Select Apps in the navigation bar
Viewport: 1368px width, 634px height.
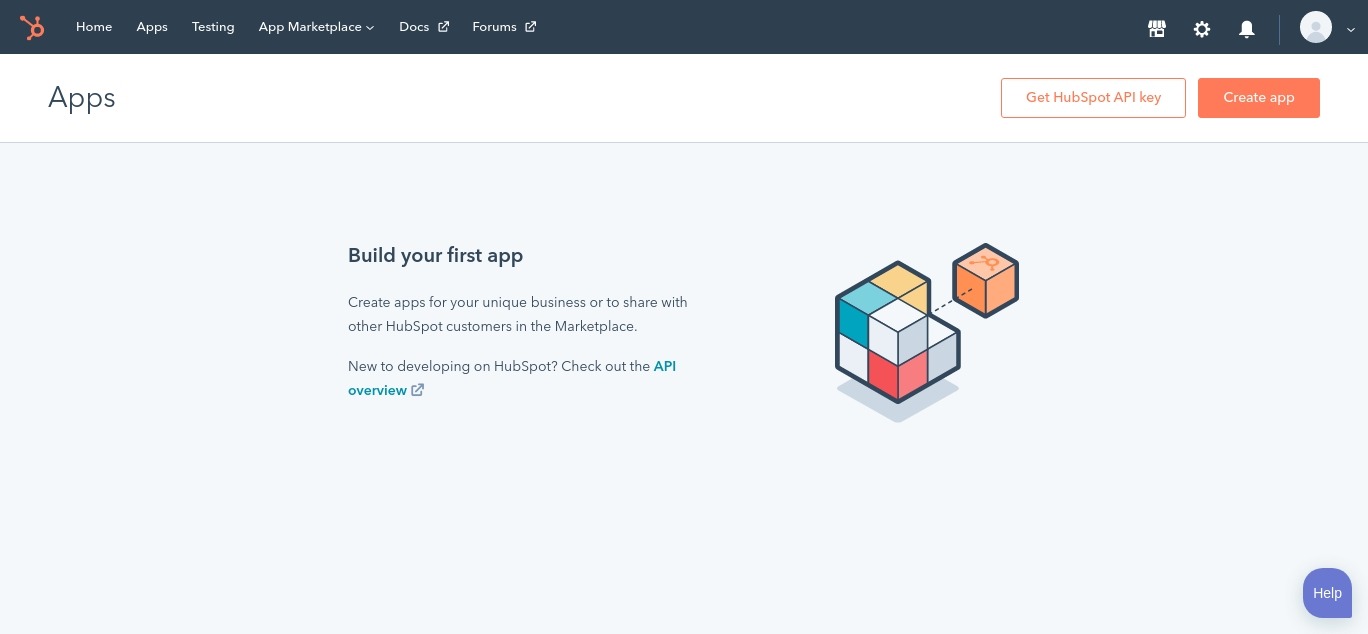(152, 27)
